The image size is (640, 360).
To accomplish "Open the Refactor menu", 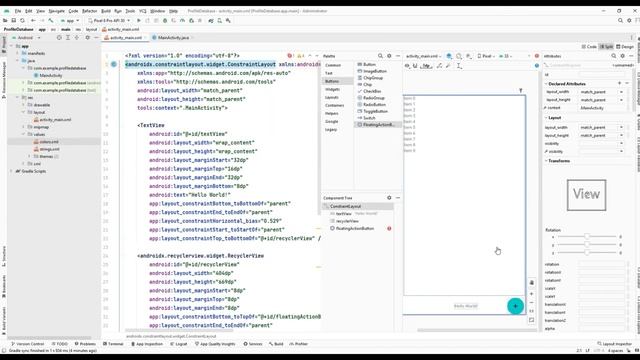I will click(x=89, y=11).
